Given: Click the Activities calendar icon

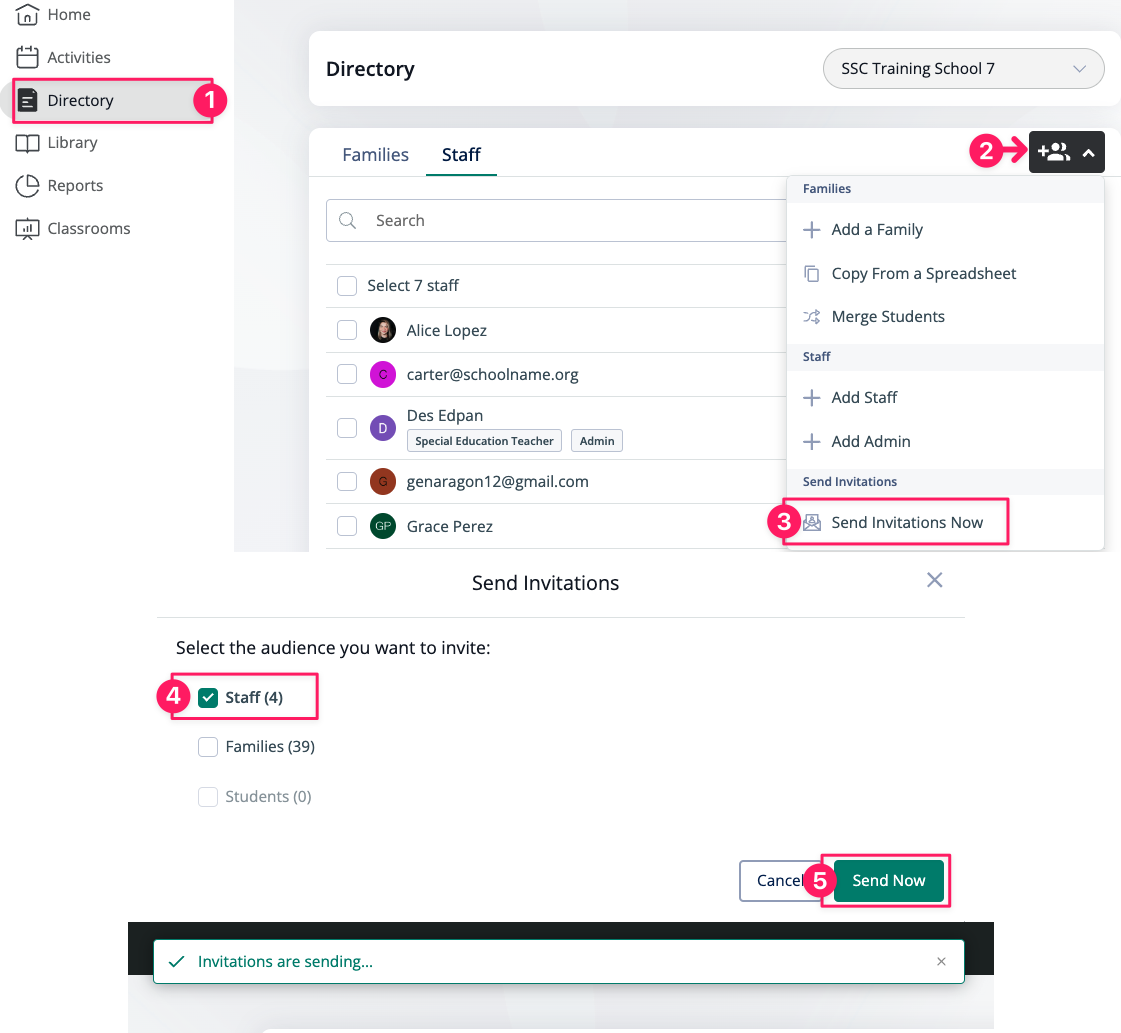Looking at the screenshot, I should point(28,58).
